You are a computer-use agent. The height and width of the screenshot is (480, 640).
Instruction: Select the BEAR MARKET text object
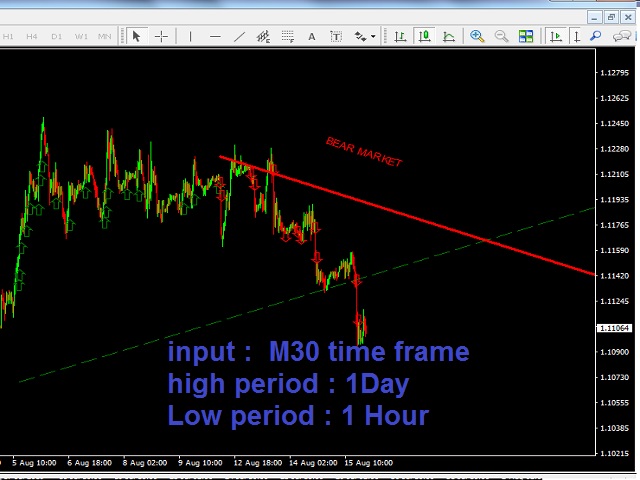pyautogui.click(x=364, y=152)
